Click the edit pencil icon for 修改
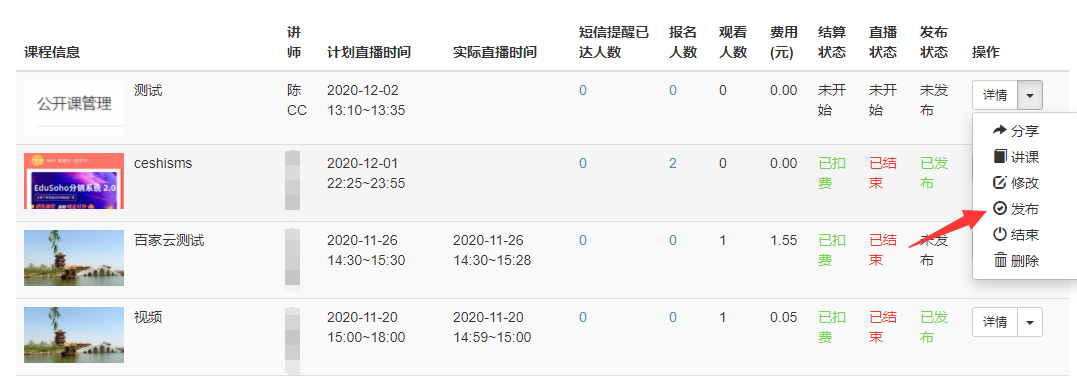This screenshot has width=1077, height=376. (x=1000, y=183)
